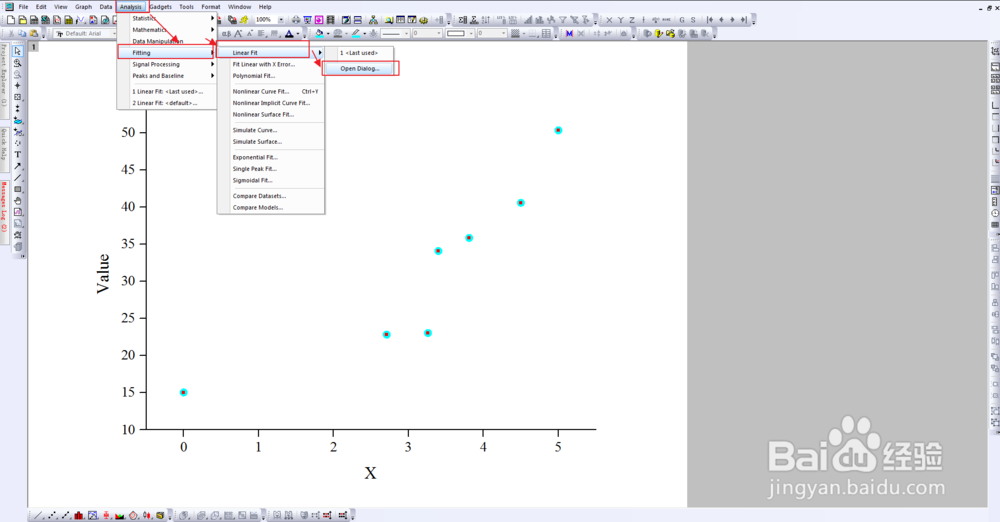Image resolution: width=1000 pixels, height=522 pixels.
Task: Click the Statistics sigma icon
Action: click(462, 20)
